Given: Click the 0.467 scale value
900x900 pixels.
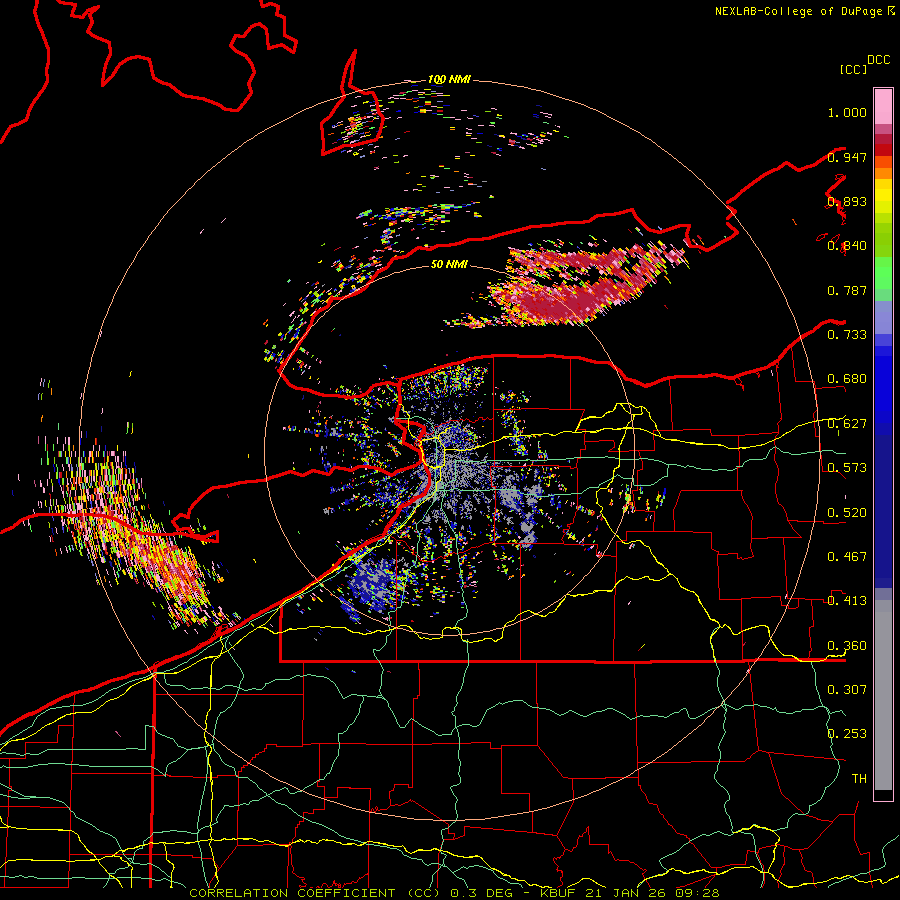Looking at the screenshot, I should click(x=847, y=557).
